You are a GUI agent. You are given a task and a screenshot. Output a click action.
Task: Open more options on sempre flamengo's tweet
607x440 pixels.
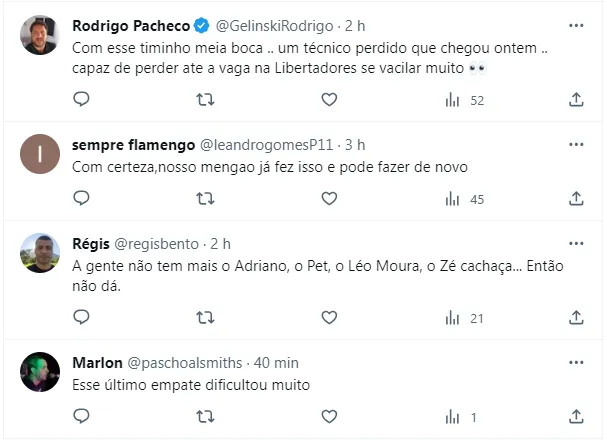click(x=576, y=143)
